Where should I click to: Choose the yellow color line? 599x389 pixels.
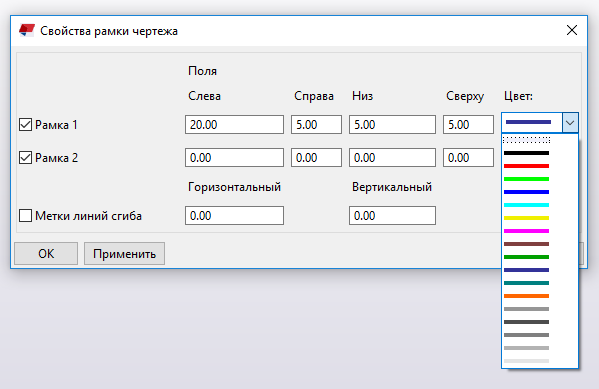point(526,218)
